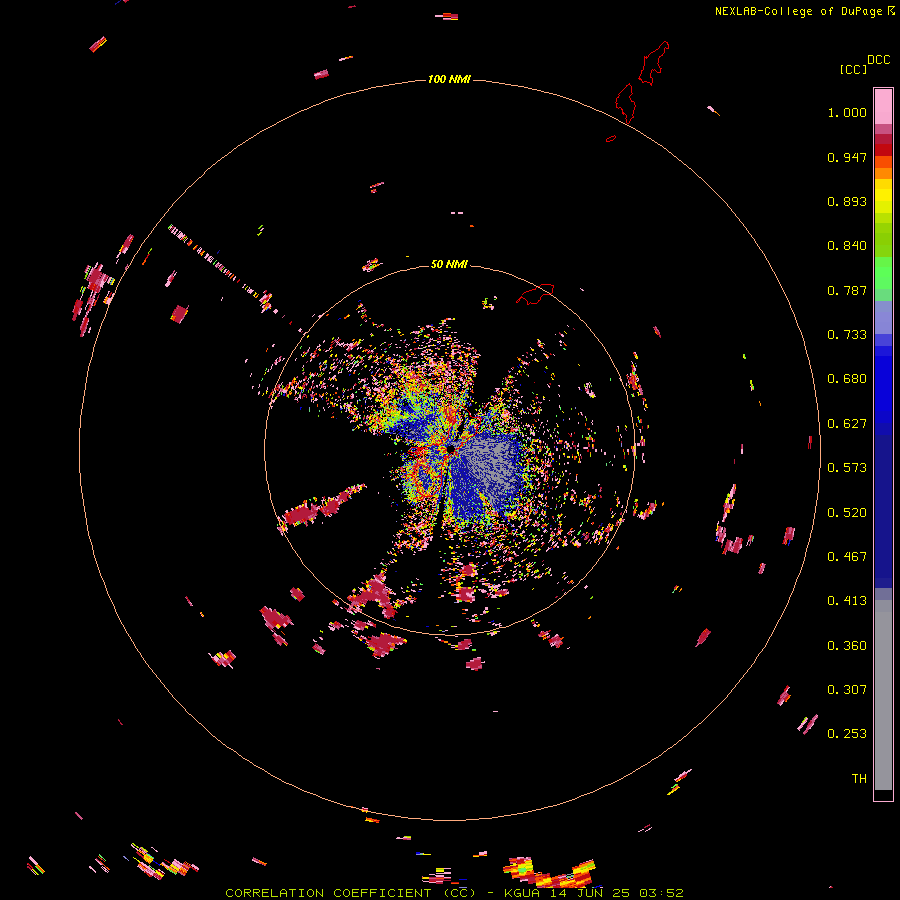The height and width of the screenshot is (900, 900).
Task: Click the TH threshold label
Action: [x=859, y=779]
